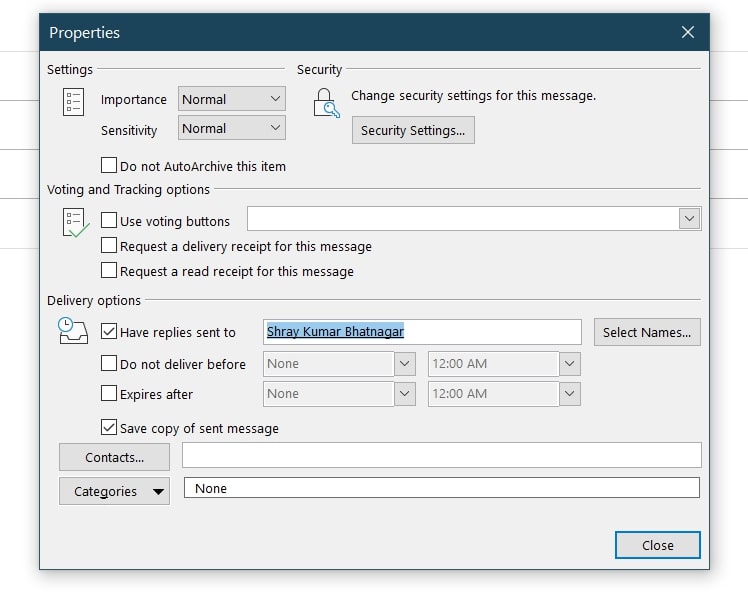This screenshot has width=748, height=596.
Task: Open the Importance dropdown
Action: (x=232, y=99)
